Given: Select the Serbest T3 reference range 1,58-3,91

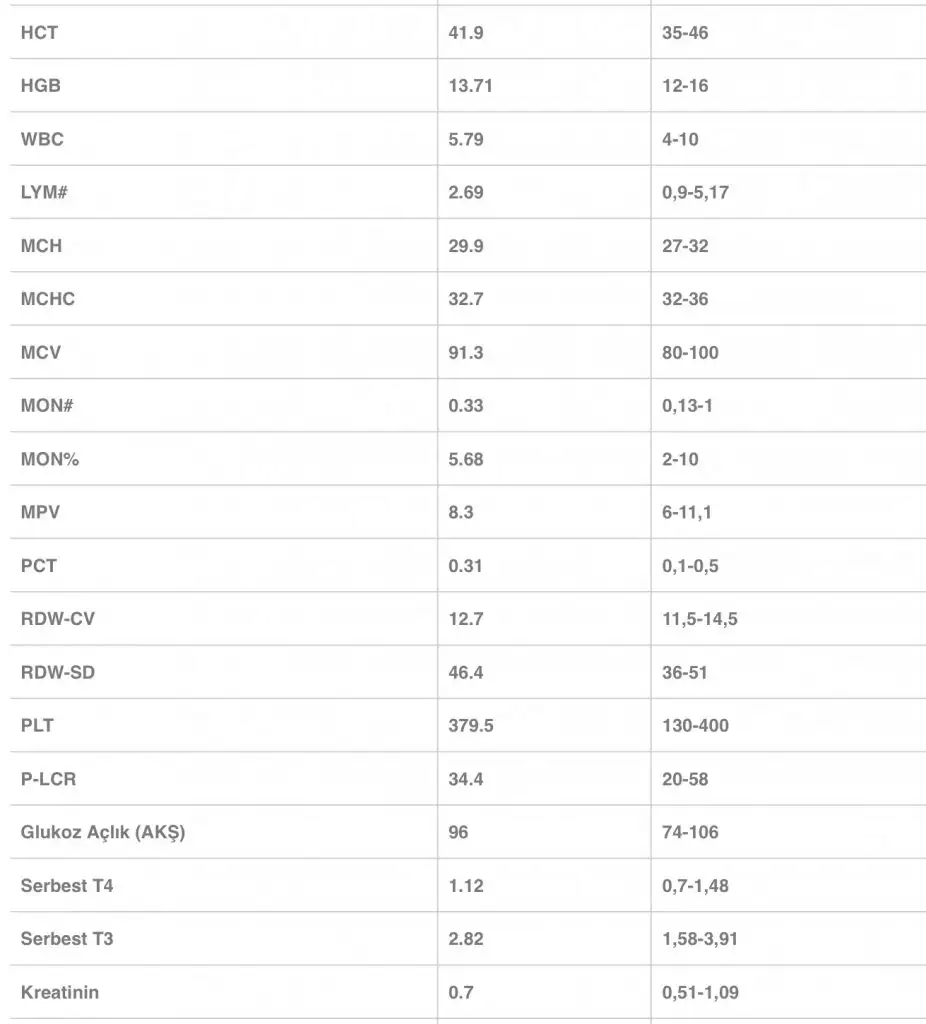Looking at the screenshot, I should coord(699,939).
